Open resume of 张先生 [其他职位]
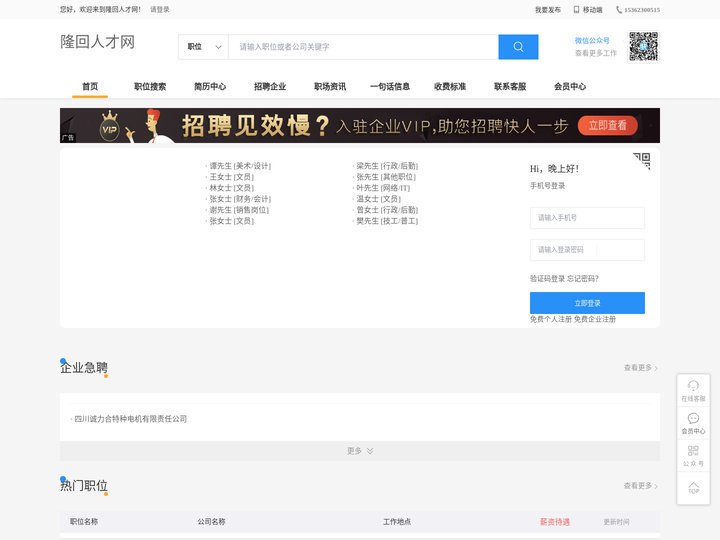The width and height of the screenshot is (720, 540). pos(386,177)
